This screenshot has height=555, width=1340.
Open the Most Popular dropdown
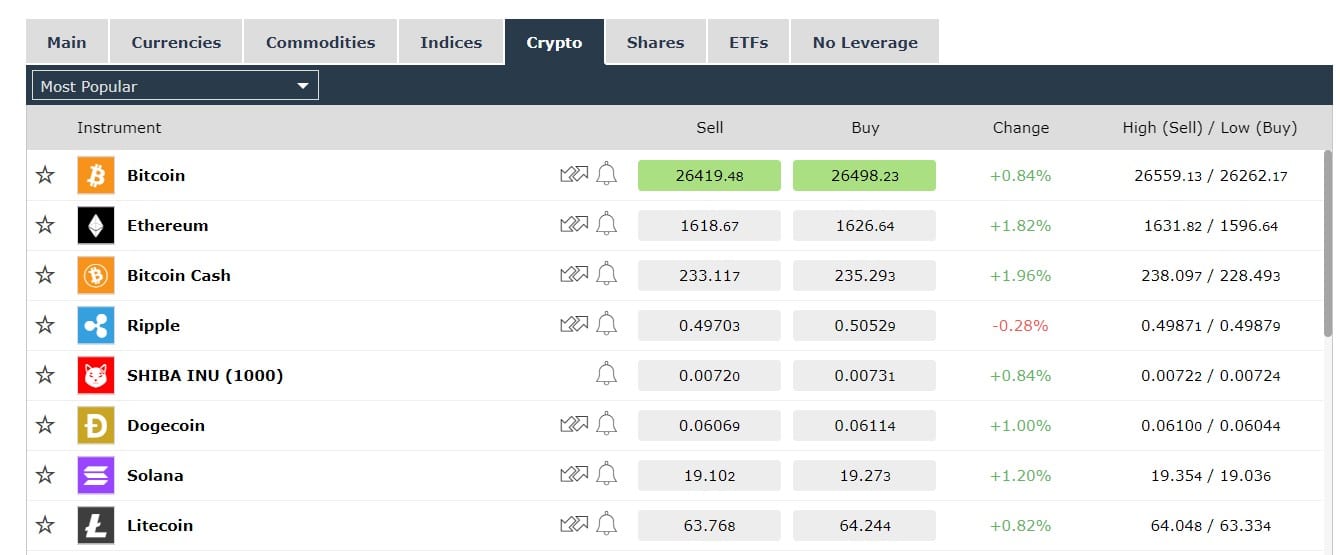click(x=175, y=86)
